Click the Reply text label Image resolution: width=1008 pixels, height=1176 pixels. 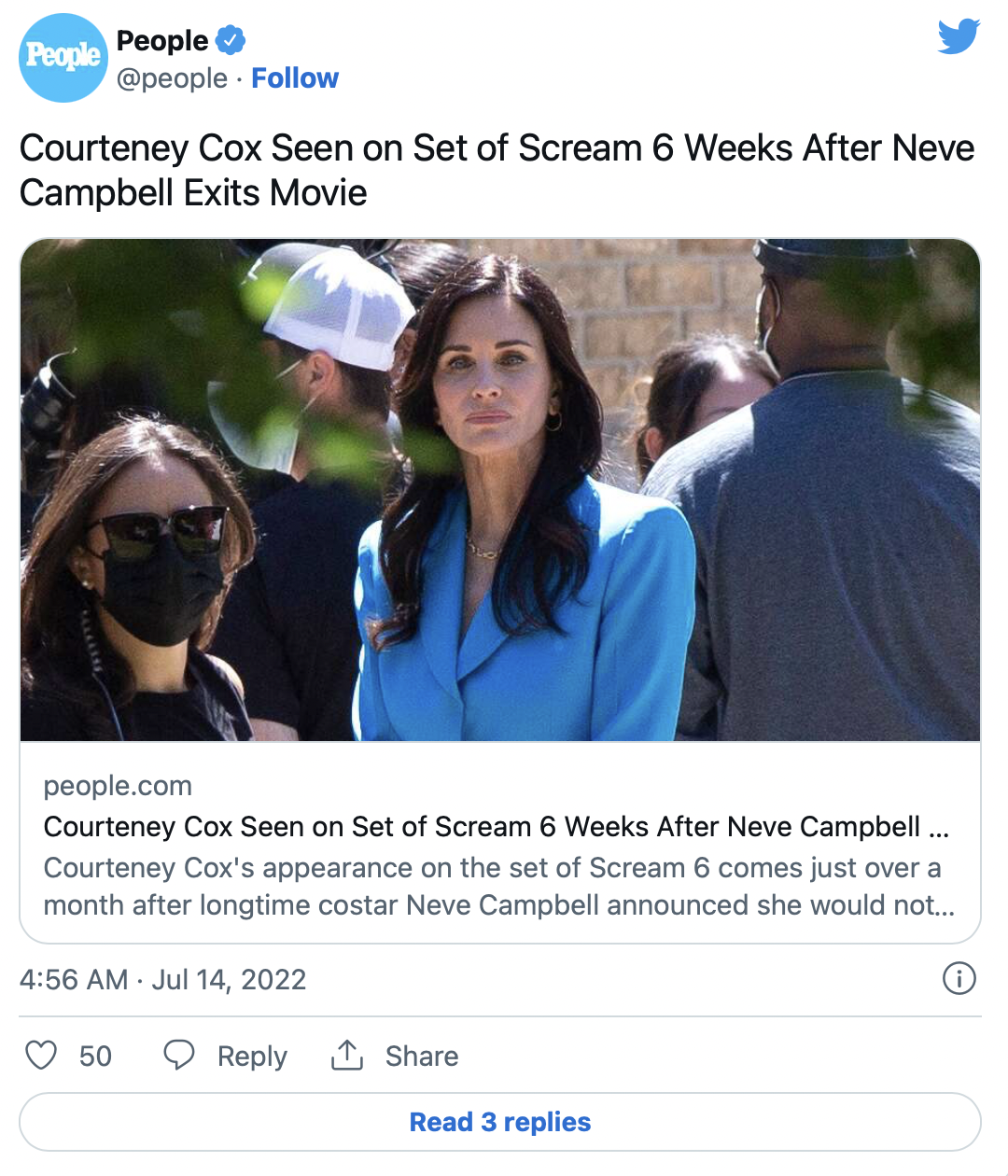point(252,1057)
